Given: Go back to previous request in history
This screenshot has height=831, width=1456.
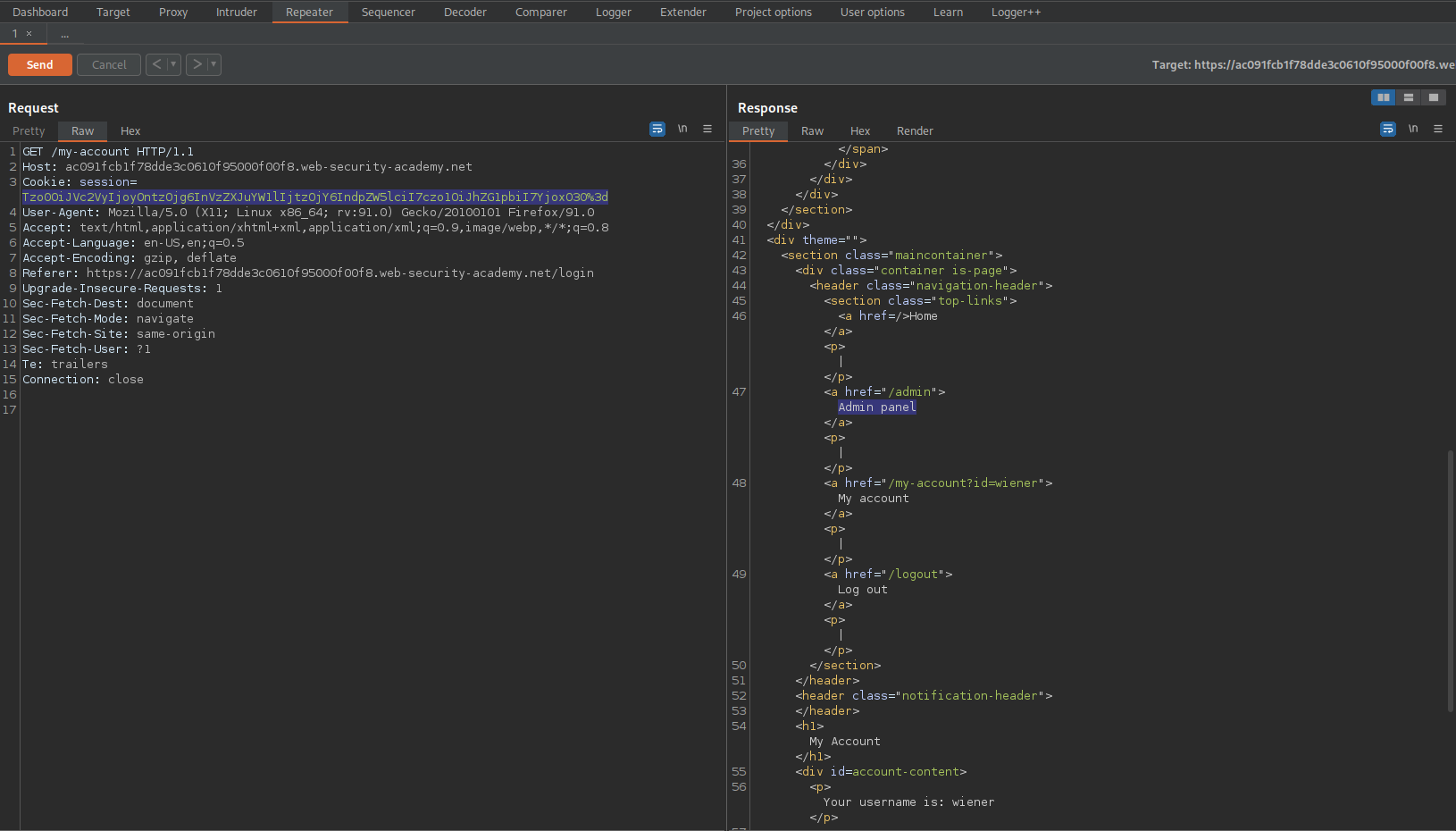Looking at the screenshot, I should pos(156,64).
